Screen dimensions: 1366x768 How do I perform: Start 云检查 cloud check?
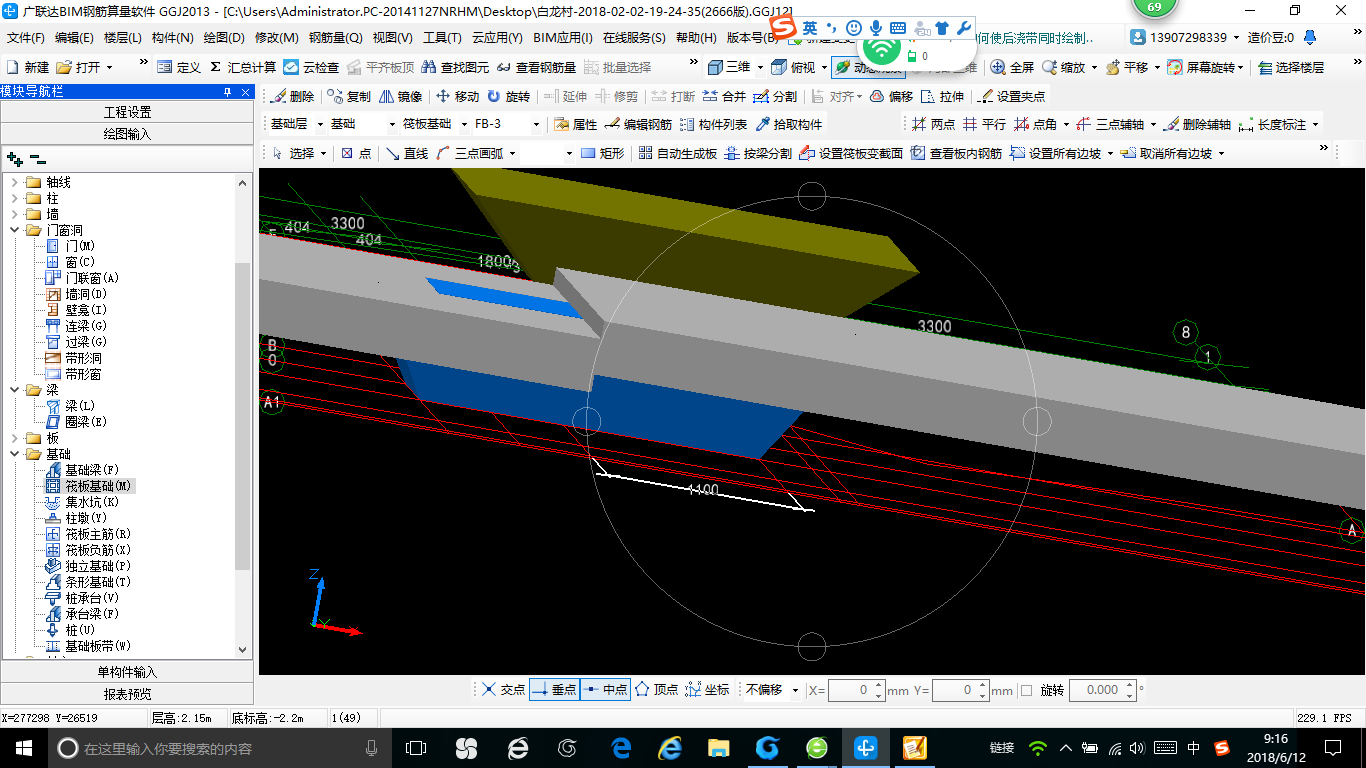tap(311, 67)
